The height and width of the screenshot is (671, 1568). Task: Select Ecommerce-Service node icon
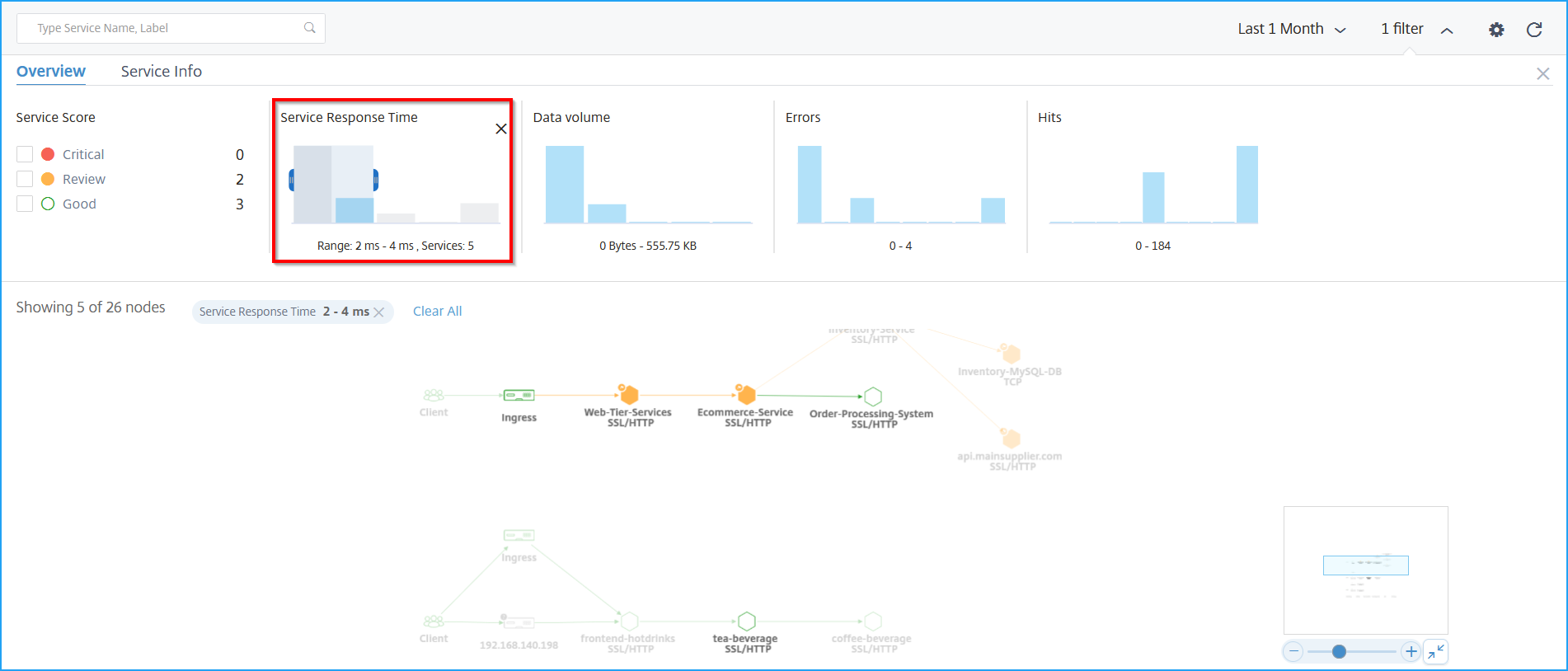pyautogui.click(x=746, y=395)
